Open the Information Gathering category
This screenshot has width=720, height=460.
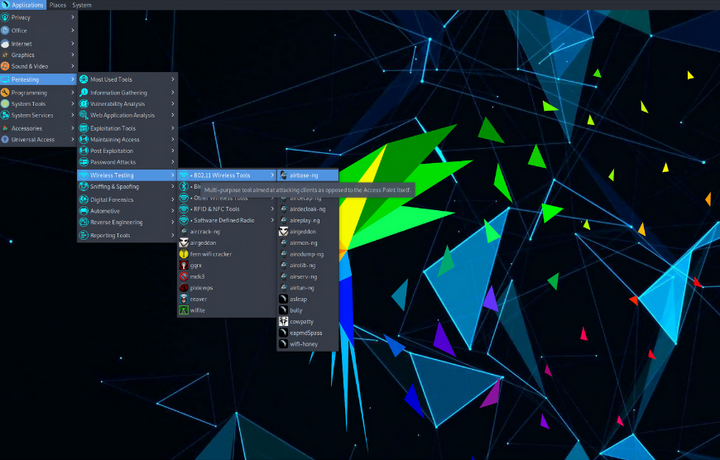(x=120, y=92)
